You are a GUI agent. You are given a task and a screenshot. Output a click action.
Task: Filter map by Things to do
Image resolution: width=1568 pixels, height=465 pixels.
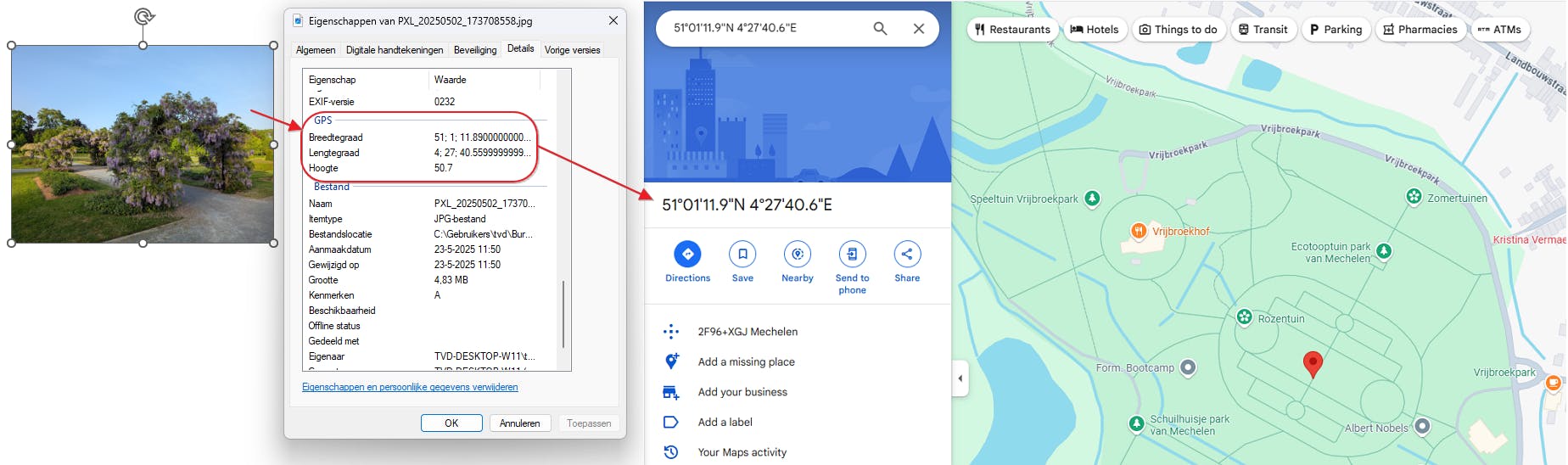point(1179,29)
